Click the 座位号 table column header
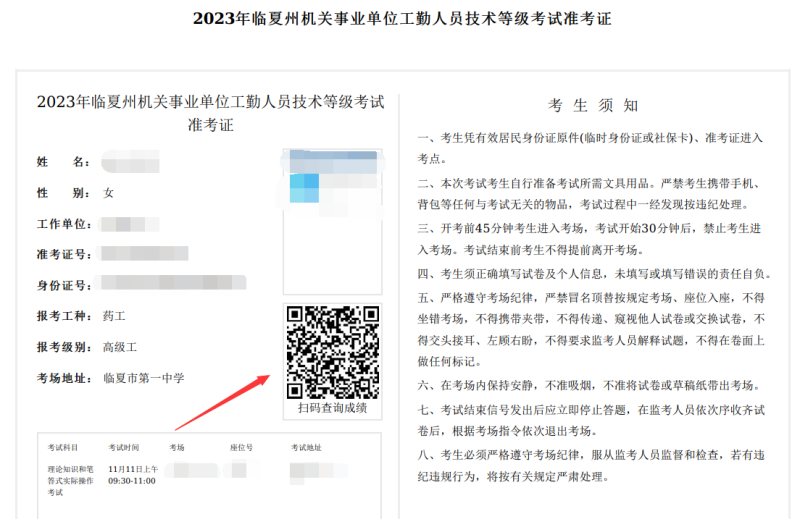This screenshot has width=800, height=519. [x=241, y=447]
